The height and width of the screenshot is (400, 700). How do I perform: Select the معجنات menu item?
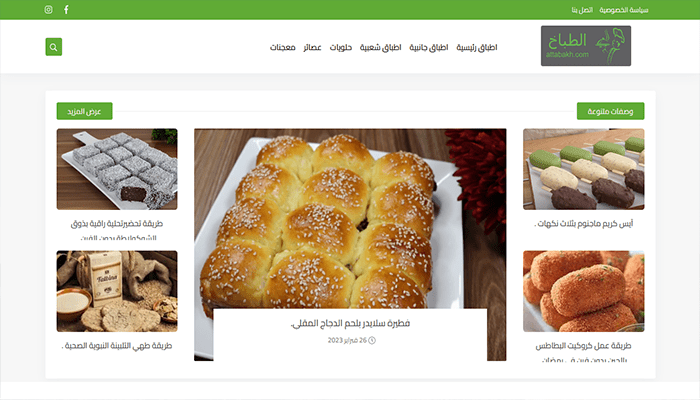coord(283,47)
